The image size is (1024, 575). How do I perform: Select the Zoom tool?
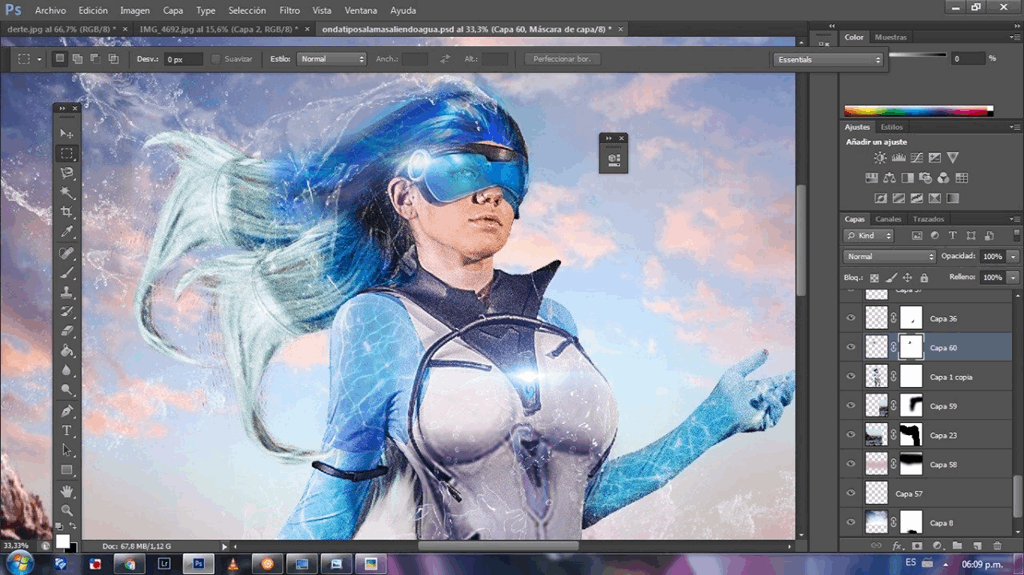(67, 510)
